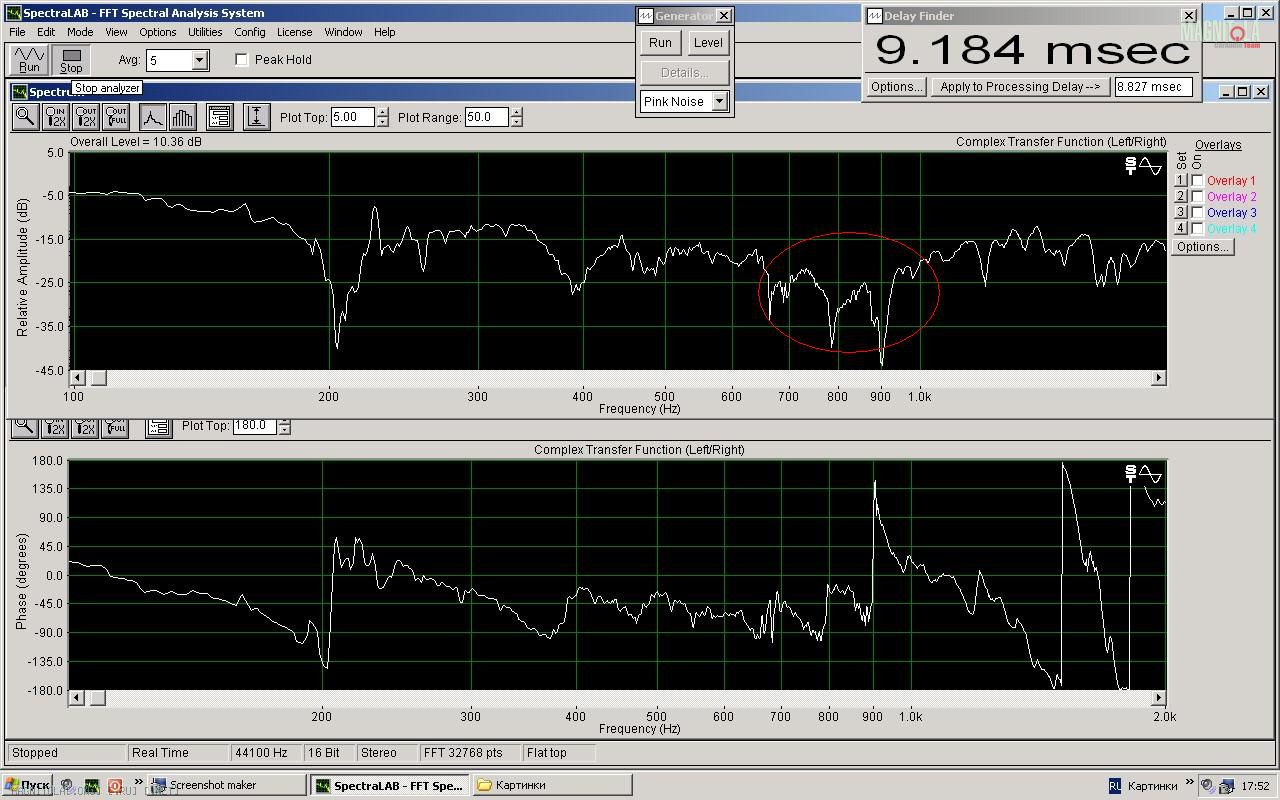Open the Utilities menu
Viewport: 1280px width, 800px height.
pos(205,32)
